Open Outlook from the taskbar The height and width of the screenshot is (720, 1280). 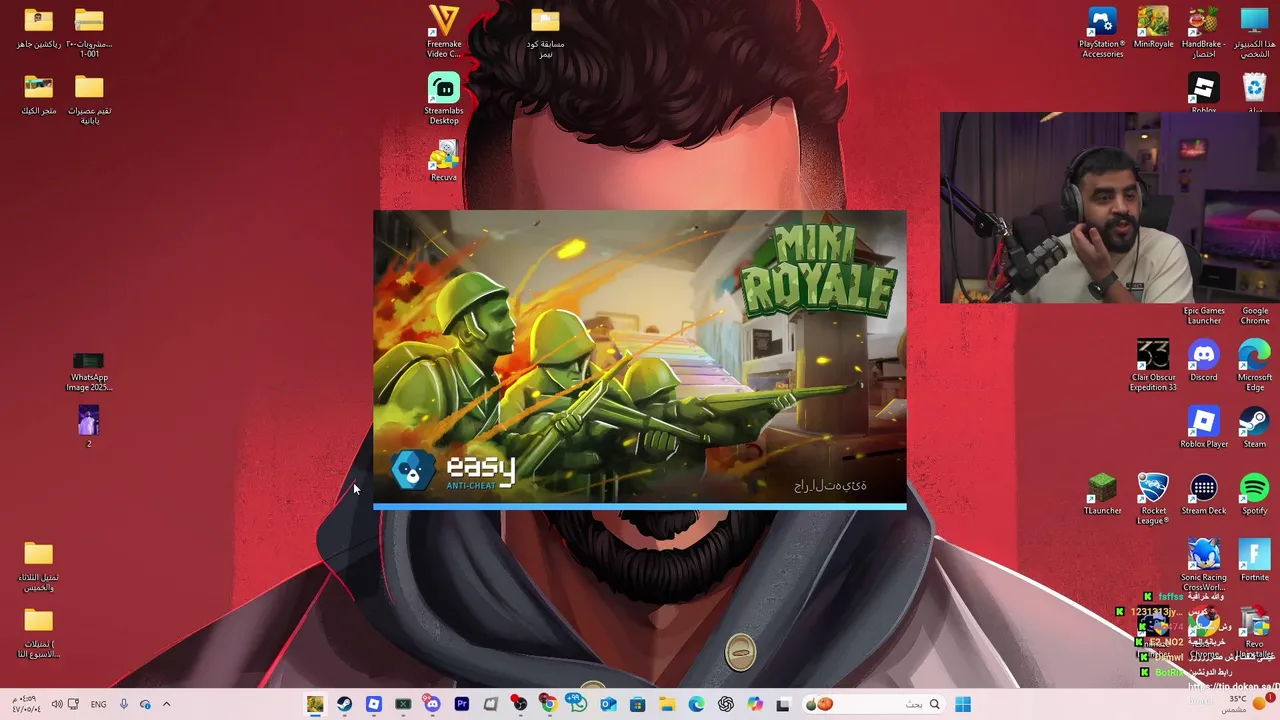pos(608,704)
